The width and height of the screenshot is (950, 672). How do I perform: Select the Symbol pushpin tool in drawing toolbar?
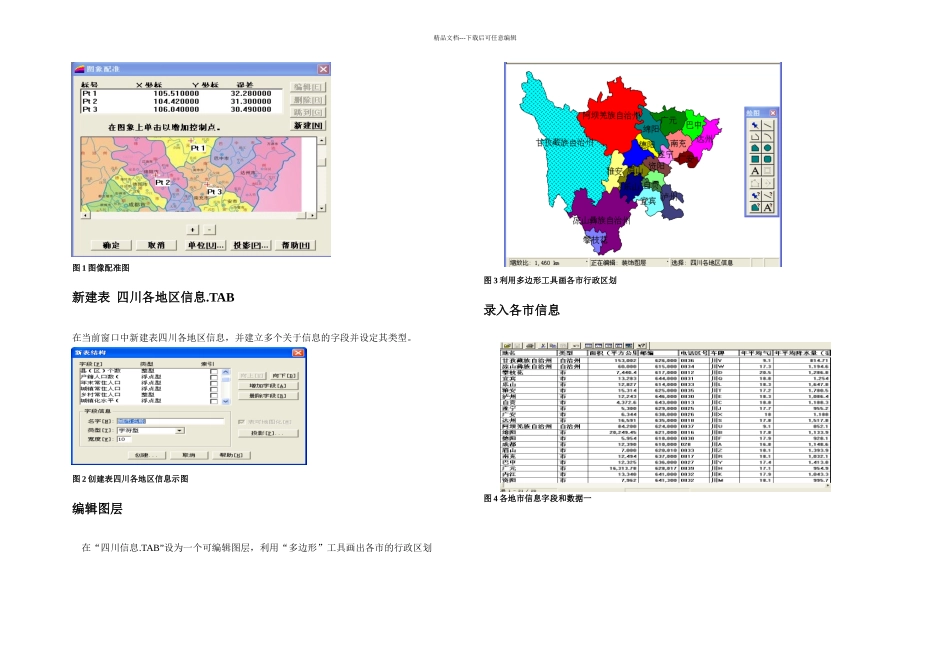click(x=755, y=125)
